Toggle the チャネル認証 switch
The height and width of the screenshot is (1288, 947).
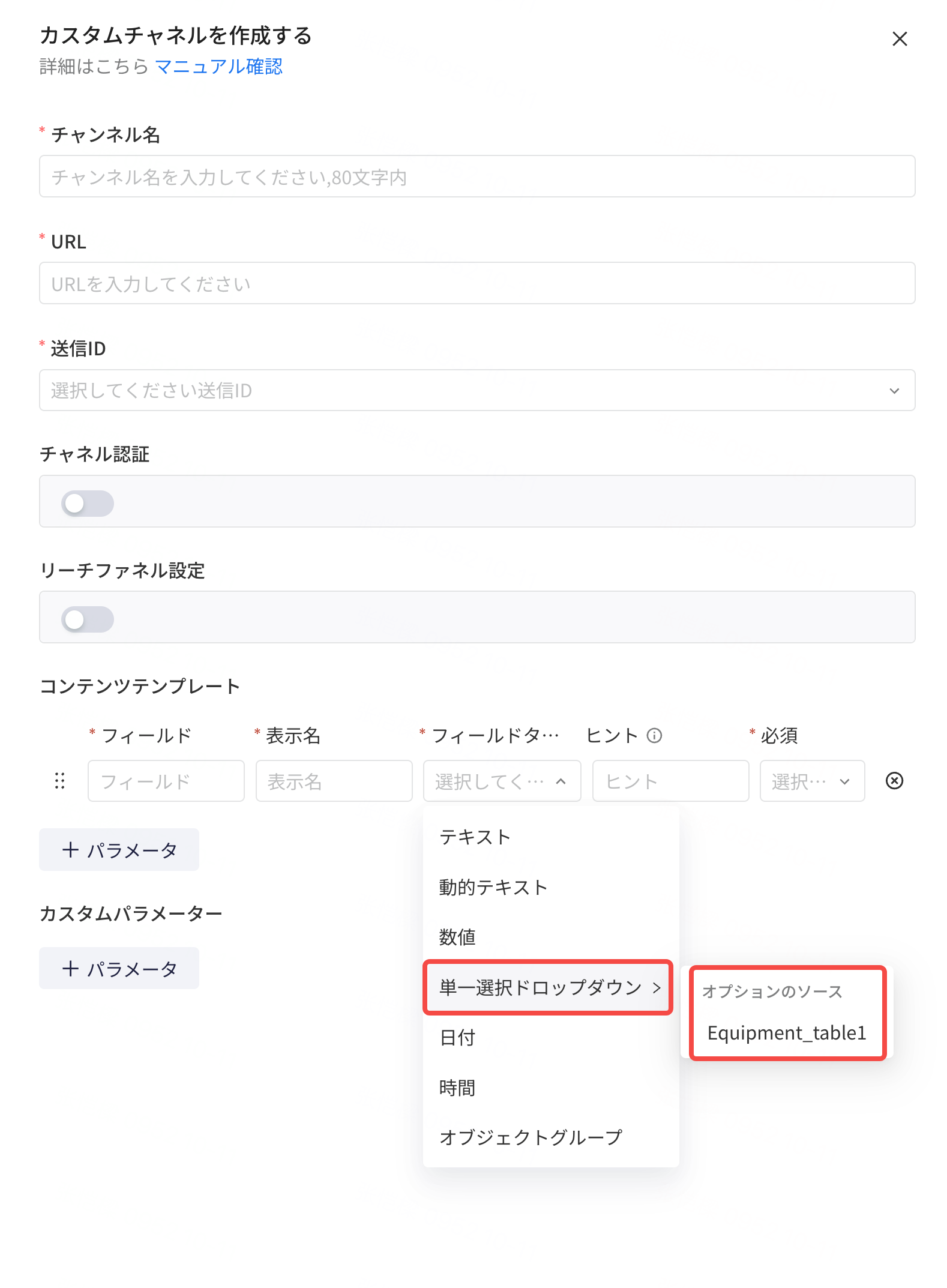[x=88, y=503]
